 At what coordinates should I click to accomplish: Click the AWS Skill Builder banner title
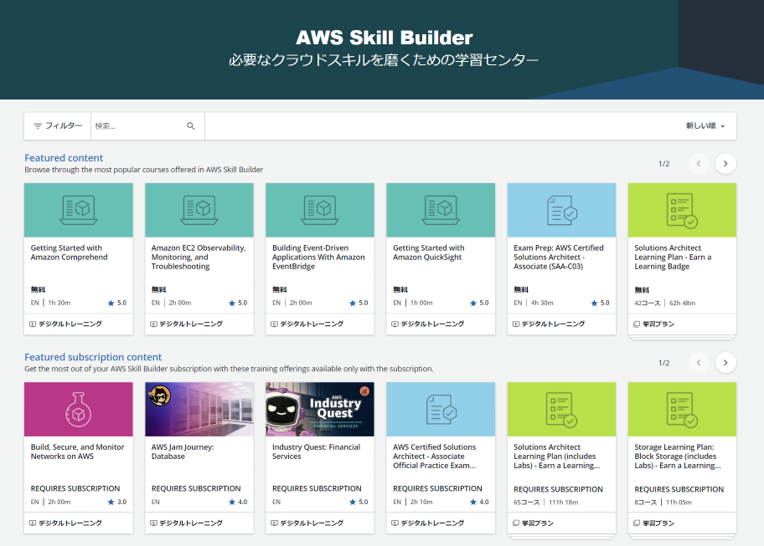[384, 38]
